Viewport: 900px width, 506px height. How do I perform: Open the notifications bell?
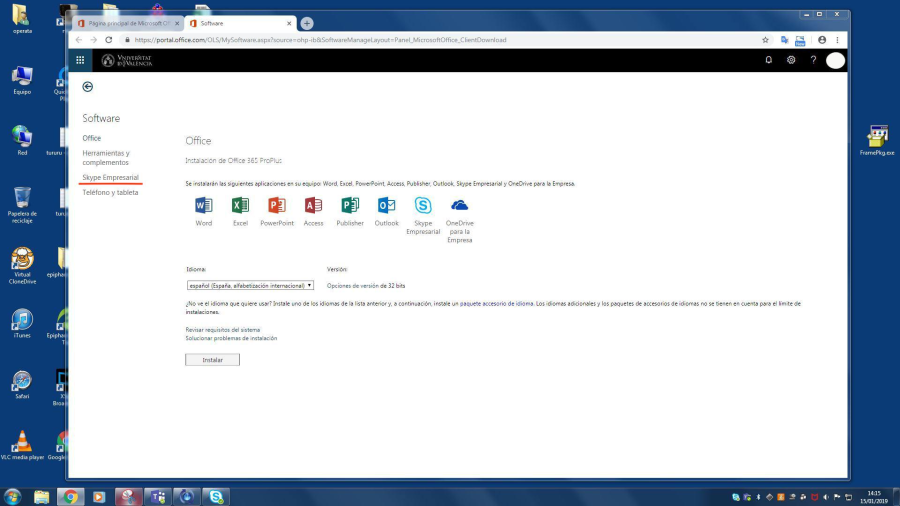tap(769, 60)
